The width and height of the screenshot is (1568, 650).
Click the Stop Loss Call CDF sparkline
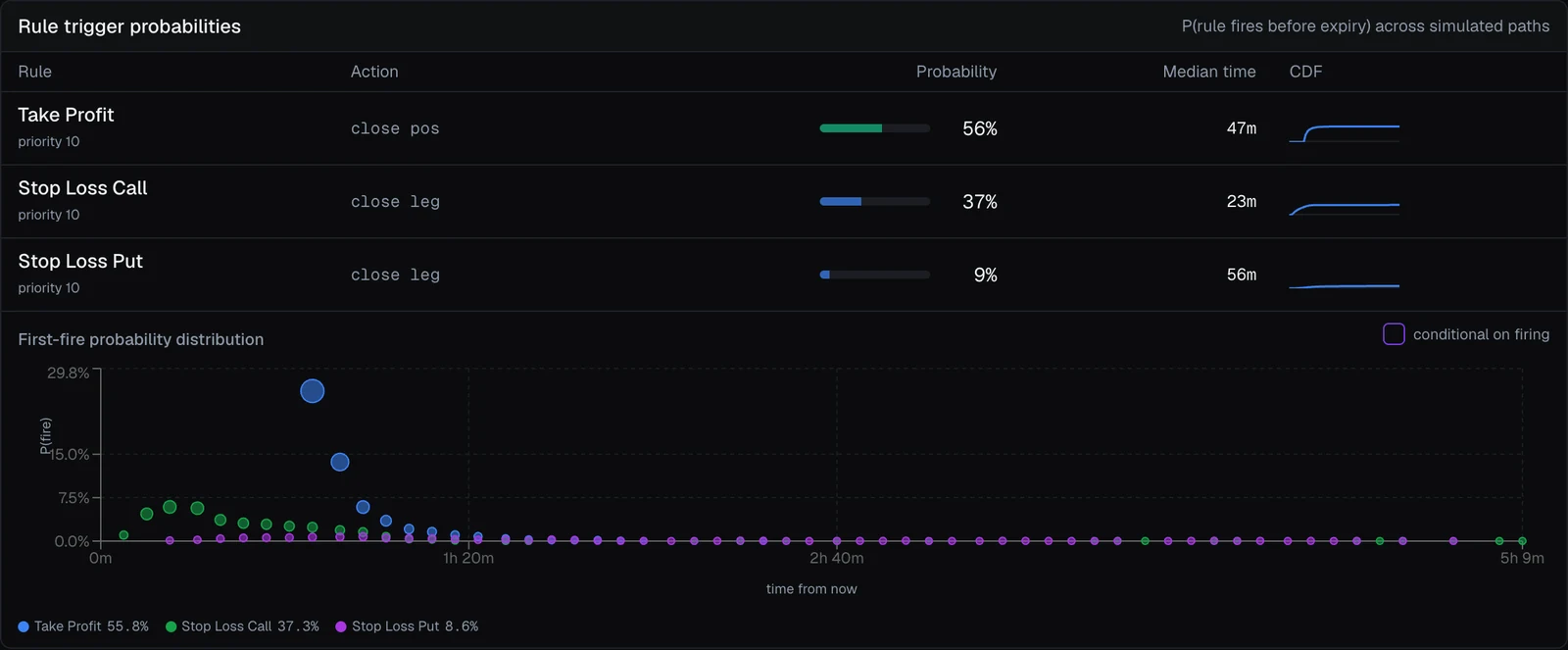(1345, 208)
